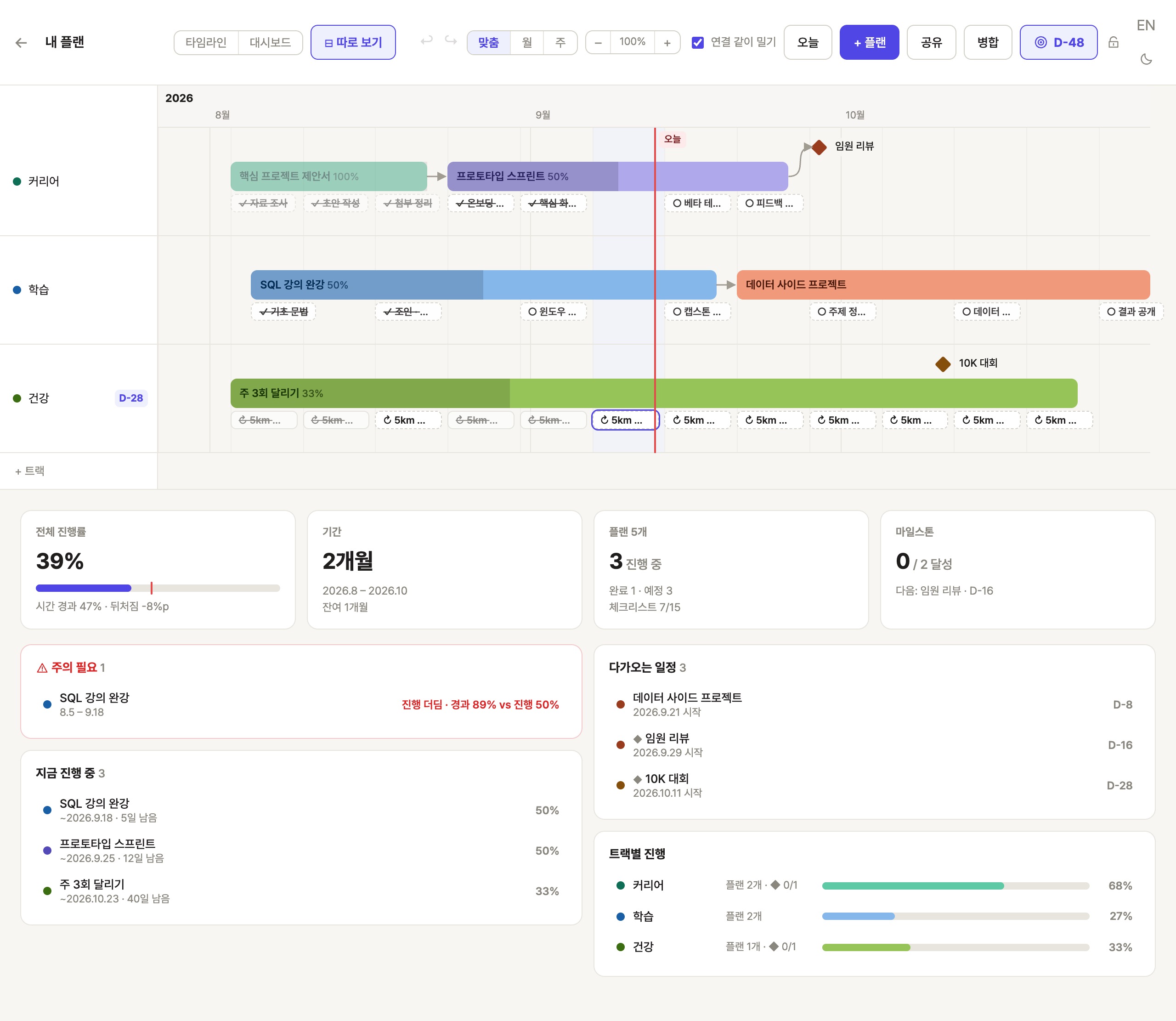1176x1021 pixels.
Task: Select the 주 3회 달리기 33% bar
Action: (654, 393)
